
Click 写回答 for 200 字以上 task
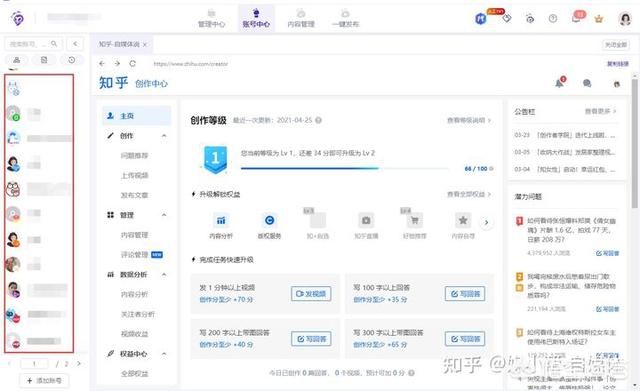[x=311, y=339]
